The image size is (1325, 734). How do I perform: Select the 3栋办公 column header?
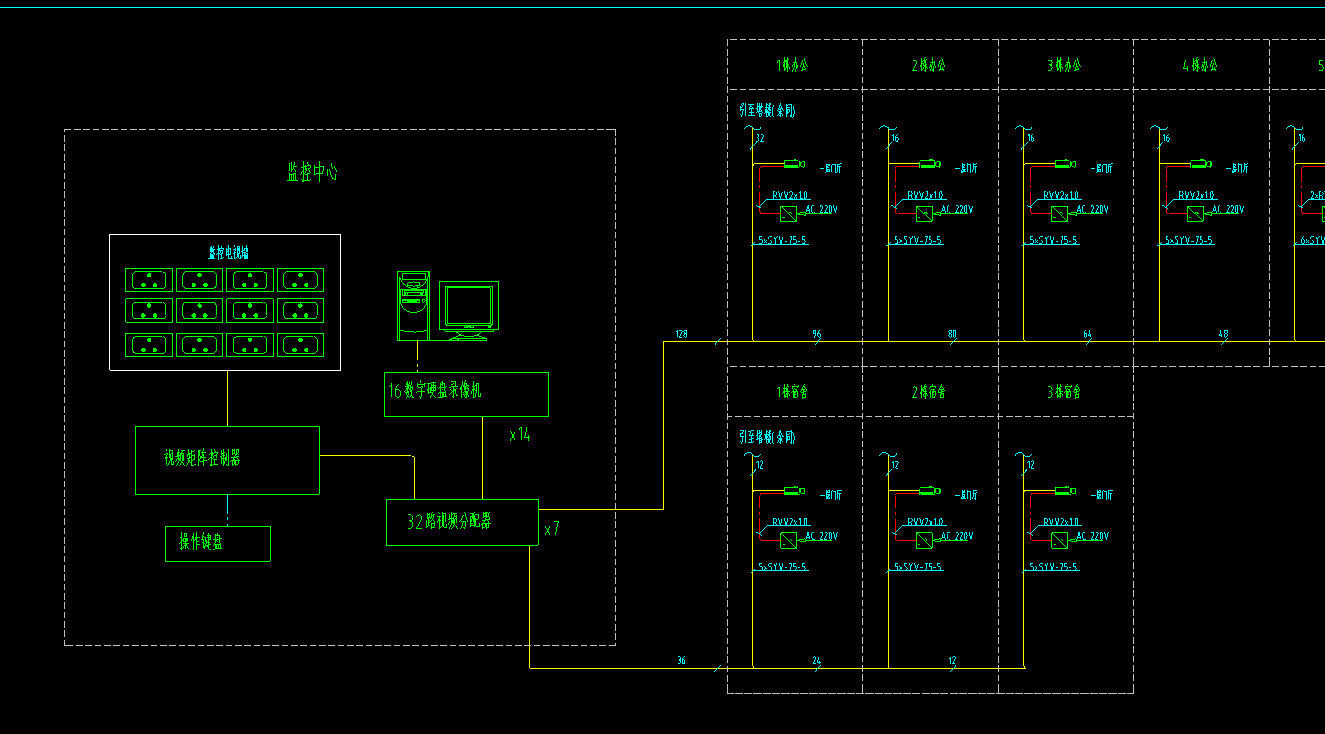1064,65
